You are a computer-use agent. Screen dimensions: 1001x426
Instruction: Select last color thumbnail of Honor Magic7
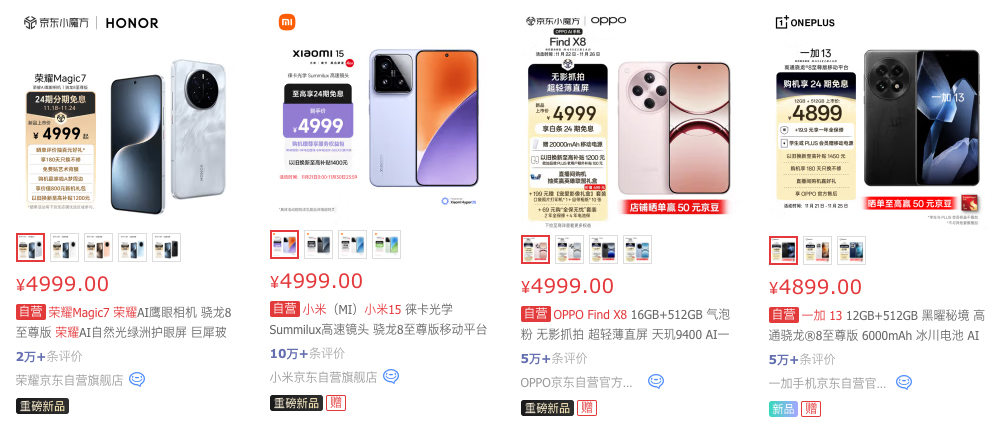click(166, 248)
